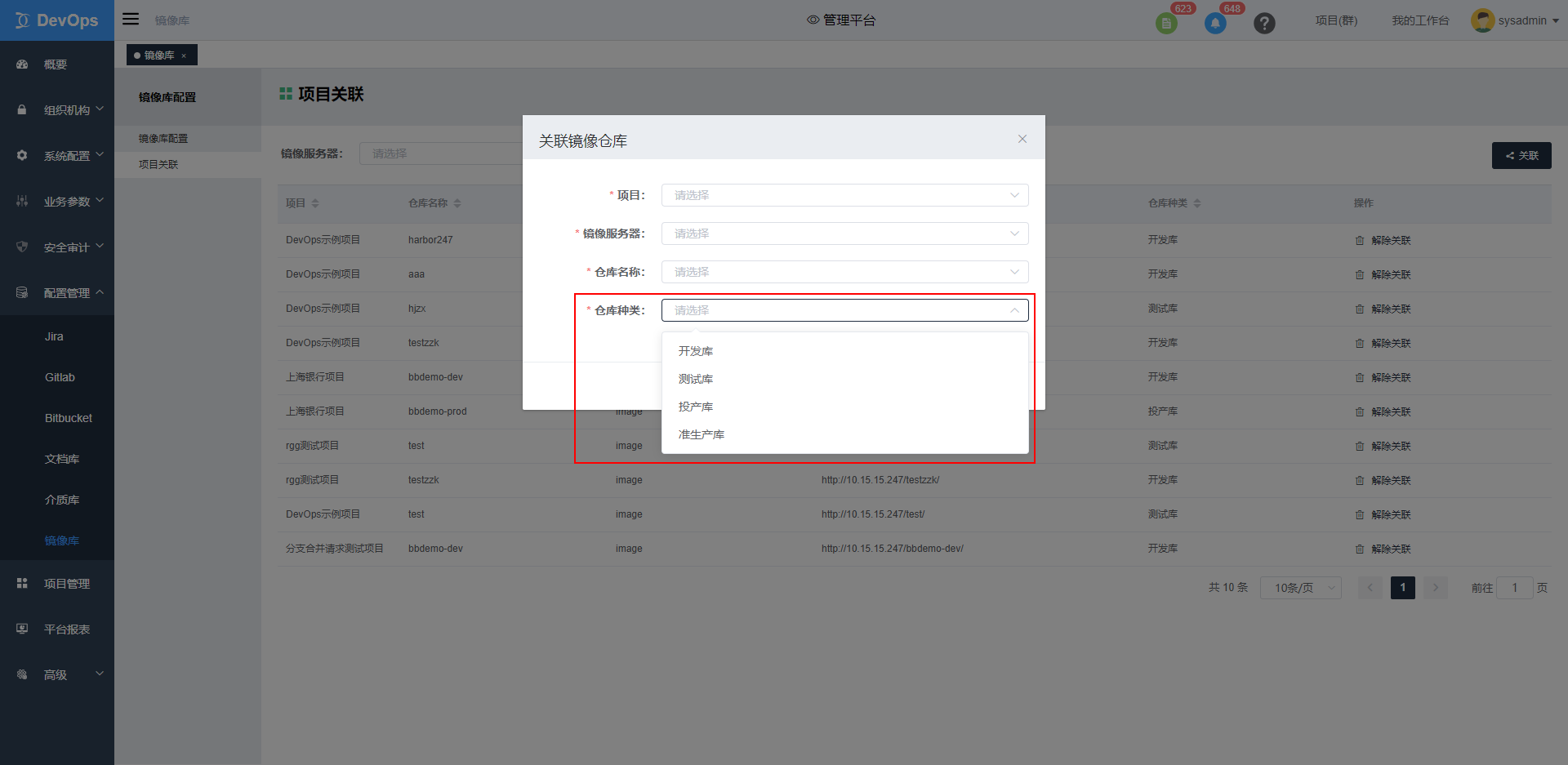Open 镜像库配置 submenu item
Image resolution: width=1568 pixels, height=765 pixels.
coord(163,139)
